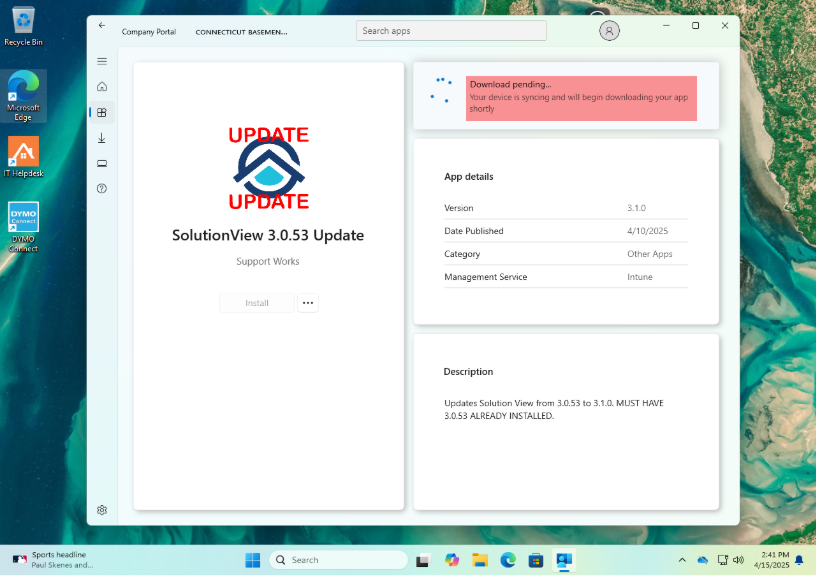Open the hamburger navigation menu
The width and height of the screenshot is (816, 576).
102,61
